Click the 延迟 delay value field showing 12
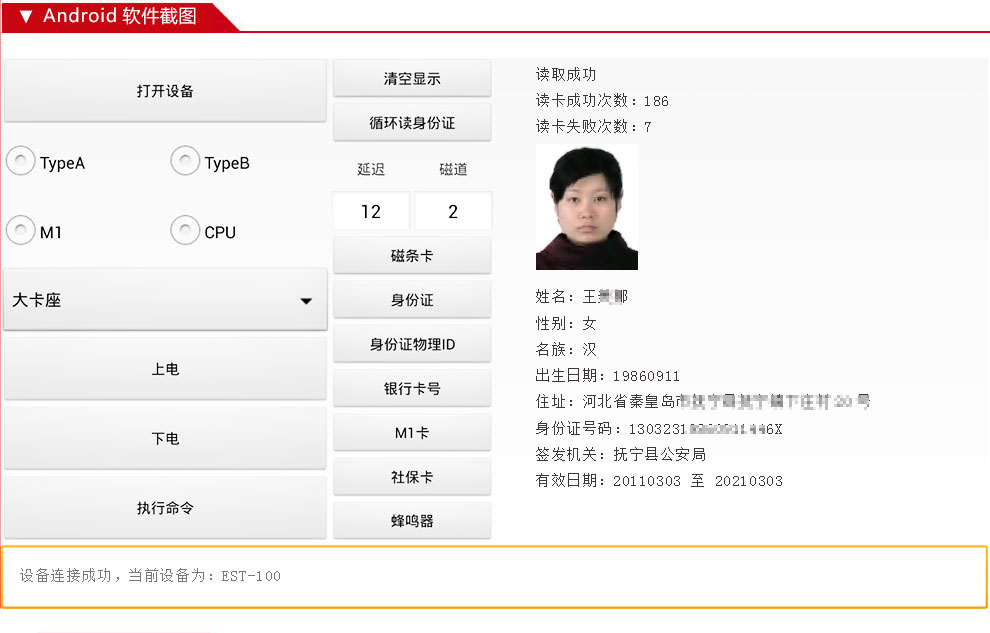The height and width of the screenshot is (633, 990). 370,211
